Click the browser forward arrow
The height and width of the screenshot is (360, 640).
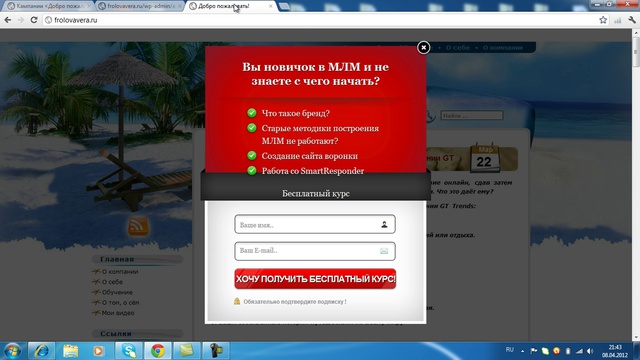point(21,20)
